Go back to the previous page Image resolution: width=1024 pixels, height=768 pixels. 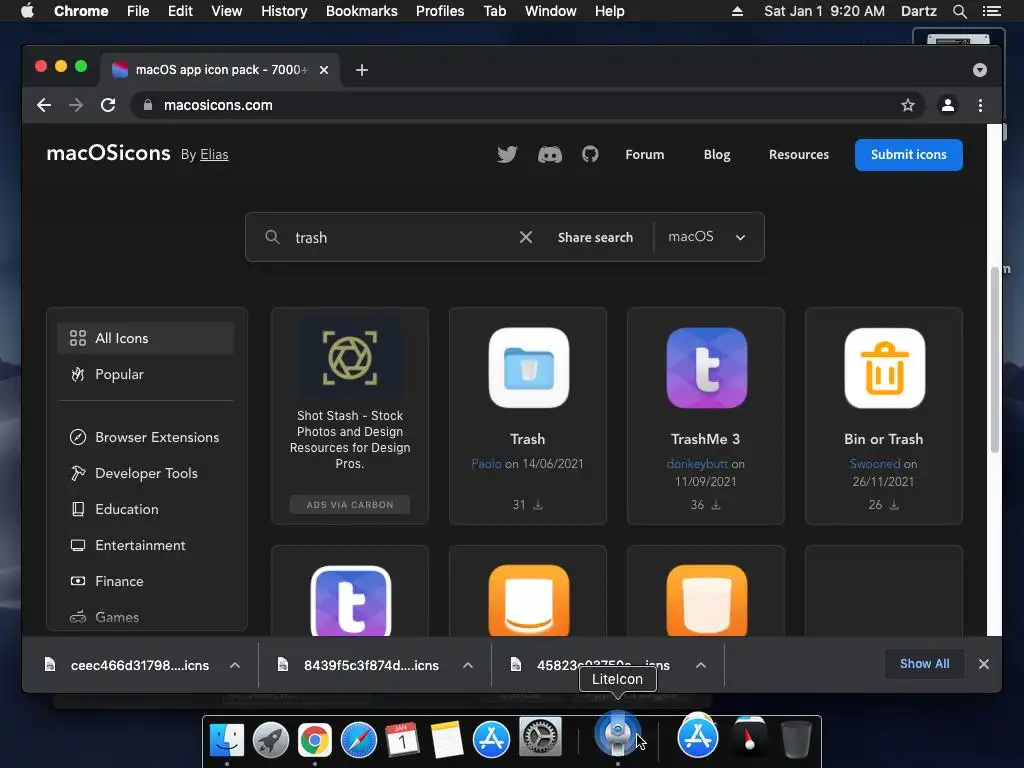pos(44,105)
